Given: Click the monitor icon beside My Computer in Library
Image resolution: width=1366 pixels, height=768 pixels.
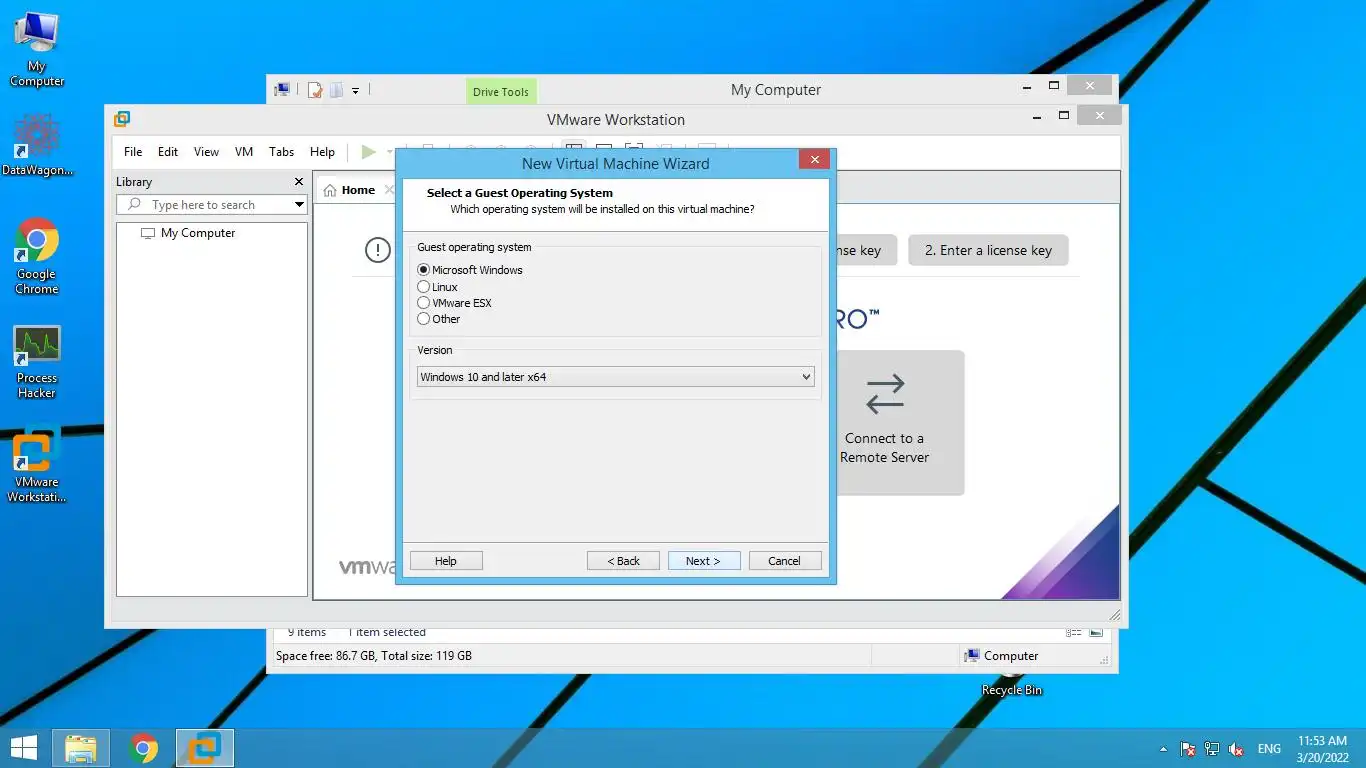Looking at the screenshot, I should tap(148, 233).
